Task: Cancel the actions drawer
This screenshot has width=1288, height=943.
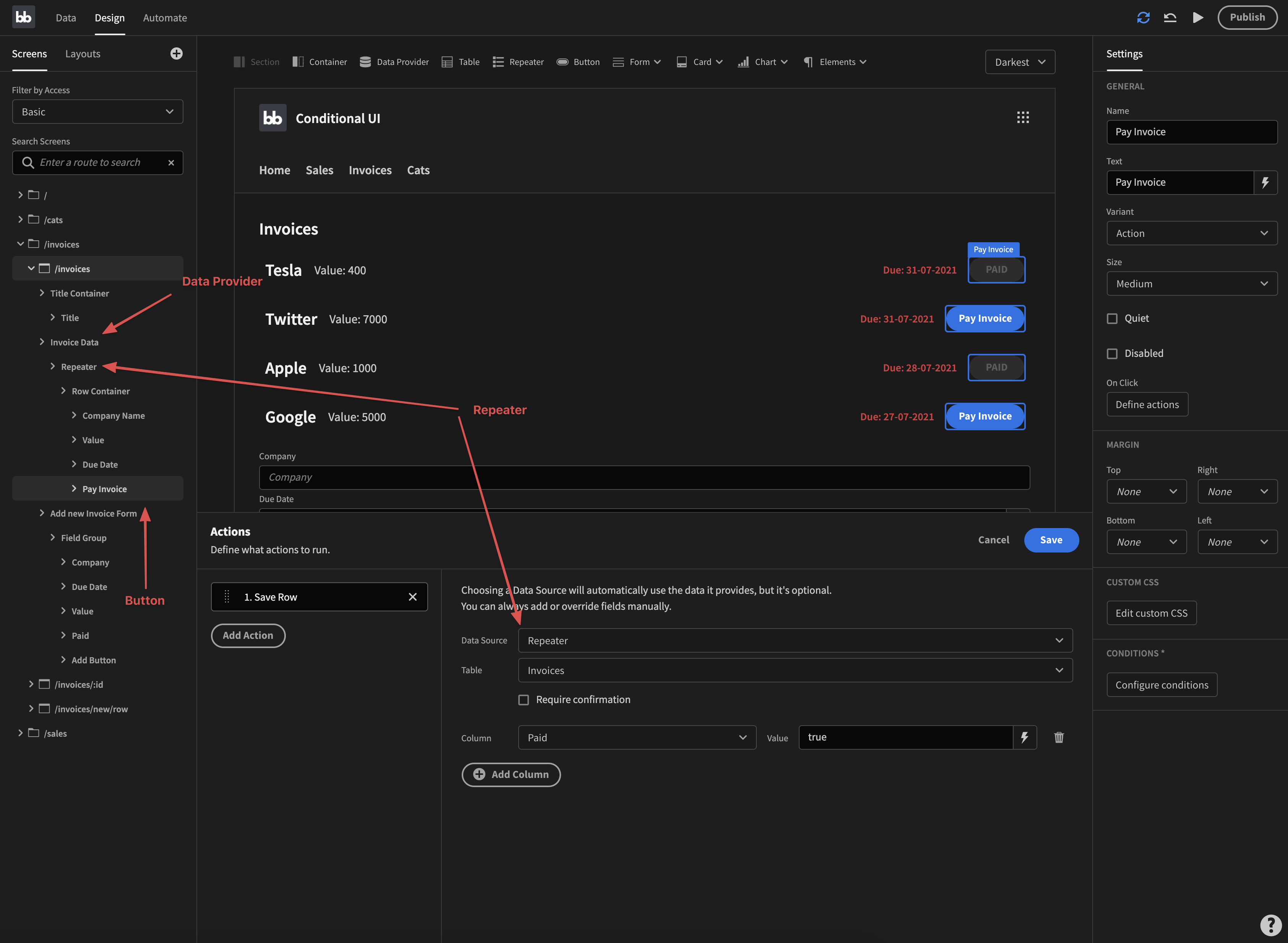Action: pyautogui.click(x=993, y=540)
